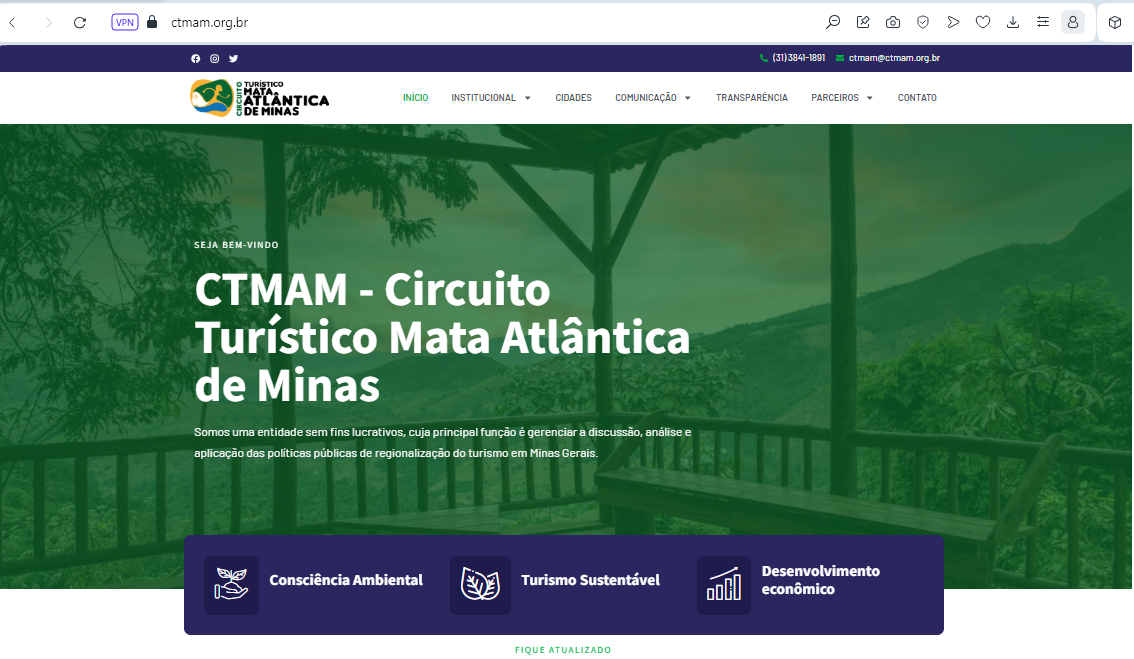The width and height of the screenshot is (1134, 659).
Task: Toggle the VPN badge in address bar
Action: [125, 22]
